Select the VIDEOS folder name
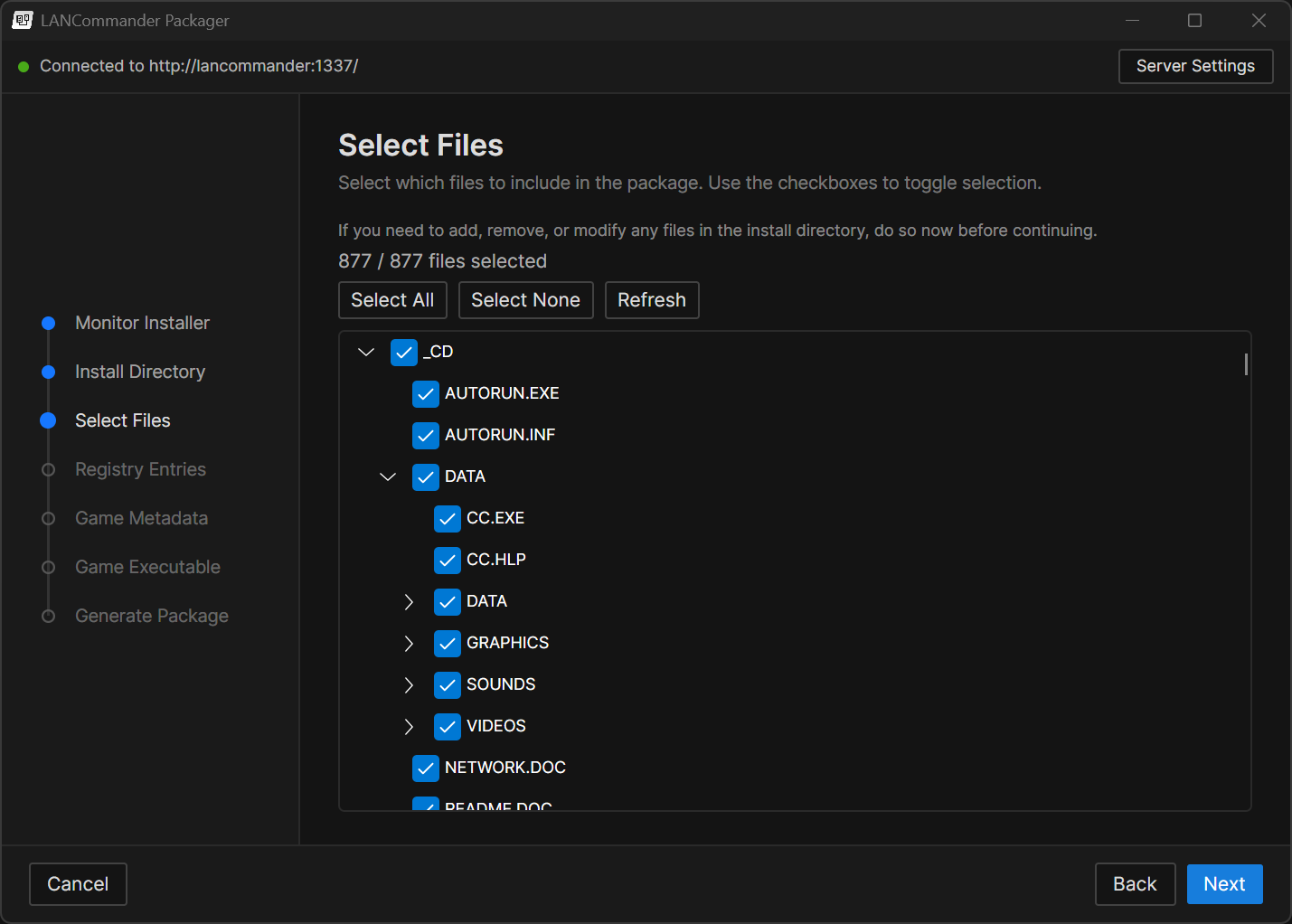 point(496,726)
